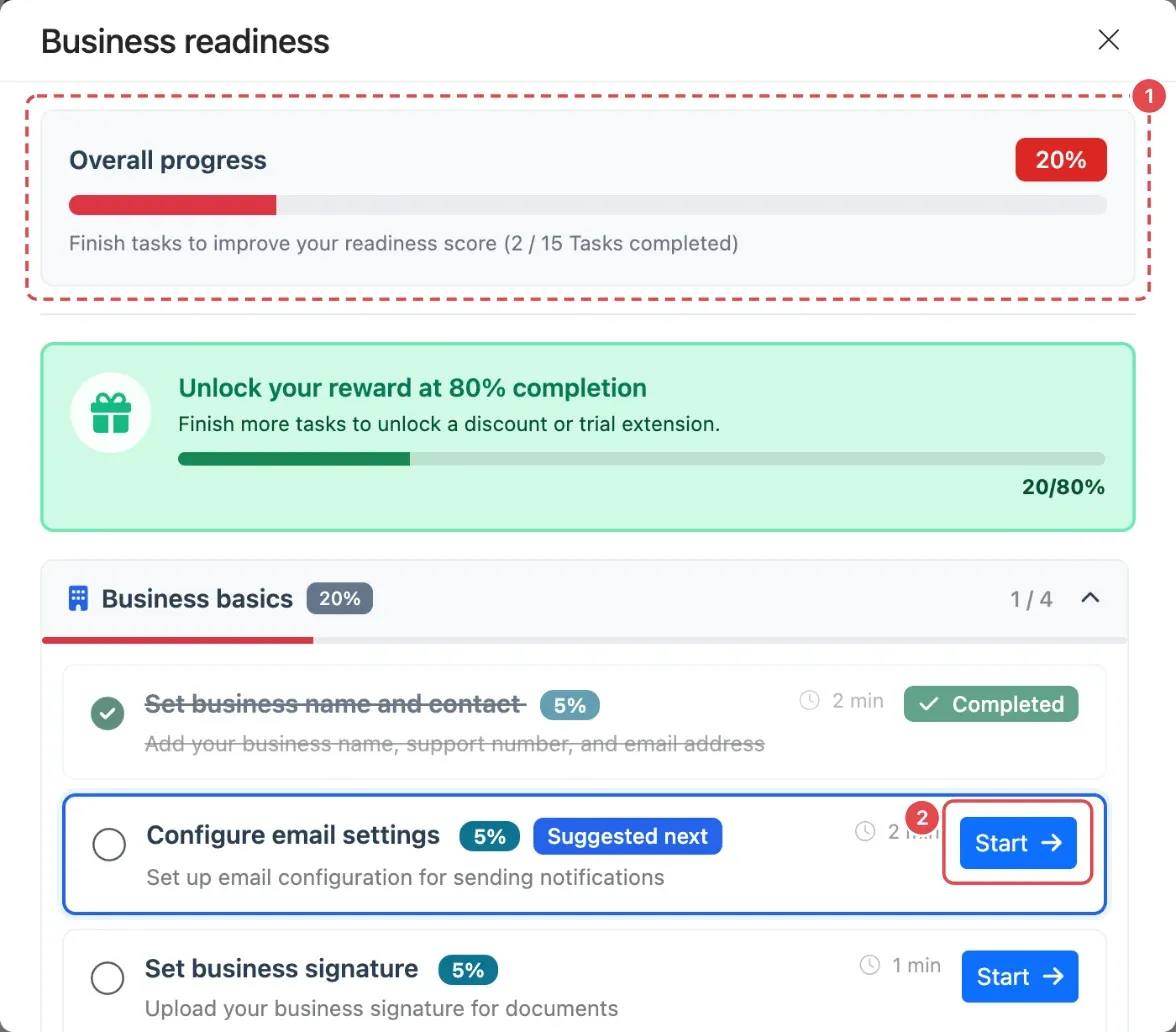Click the Overall progress bar
This screenshot has height=1032, width=1176.
(x=587, y=205)
